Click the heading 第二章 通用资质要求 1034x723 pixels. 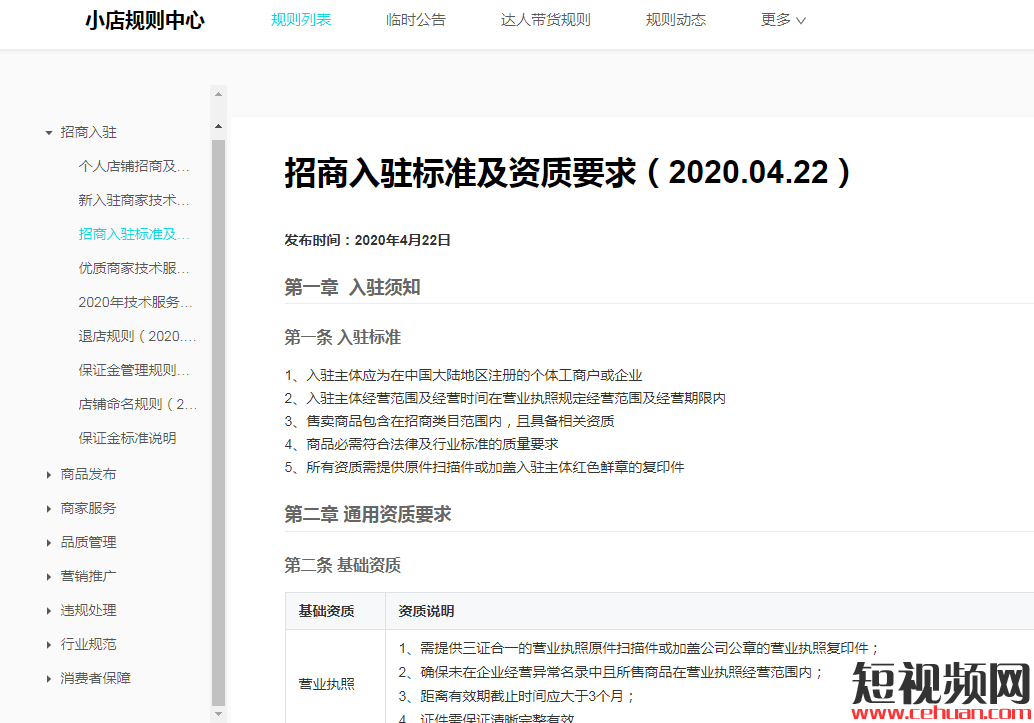[x=367, y=514]
